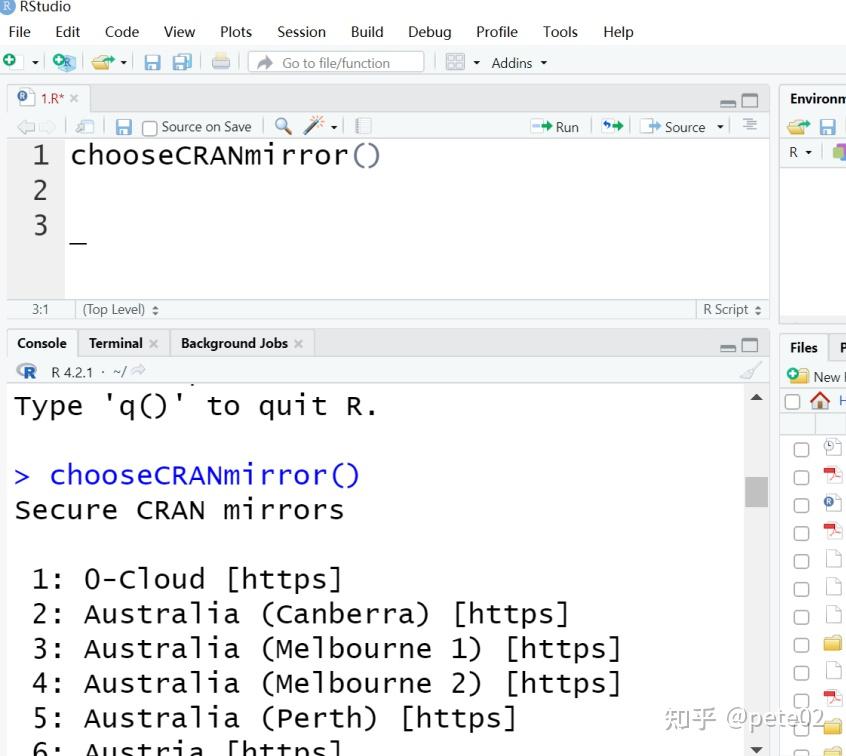Open the New File dropdown arrow

pos(35,63)
